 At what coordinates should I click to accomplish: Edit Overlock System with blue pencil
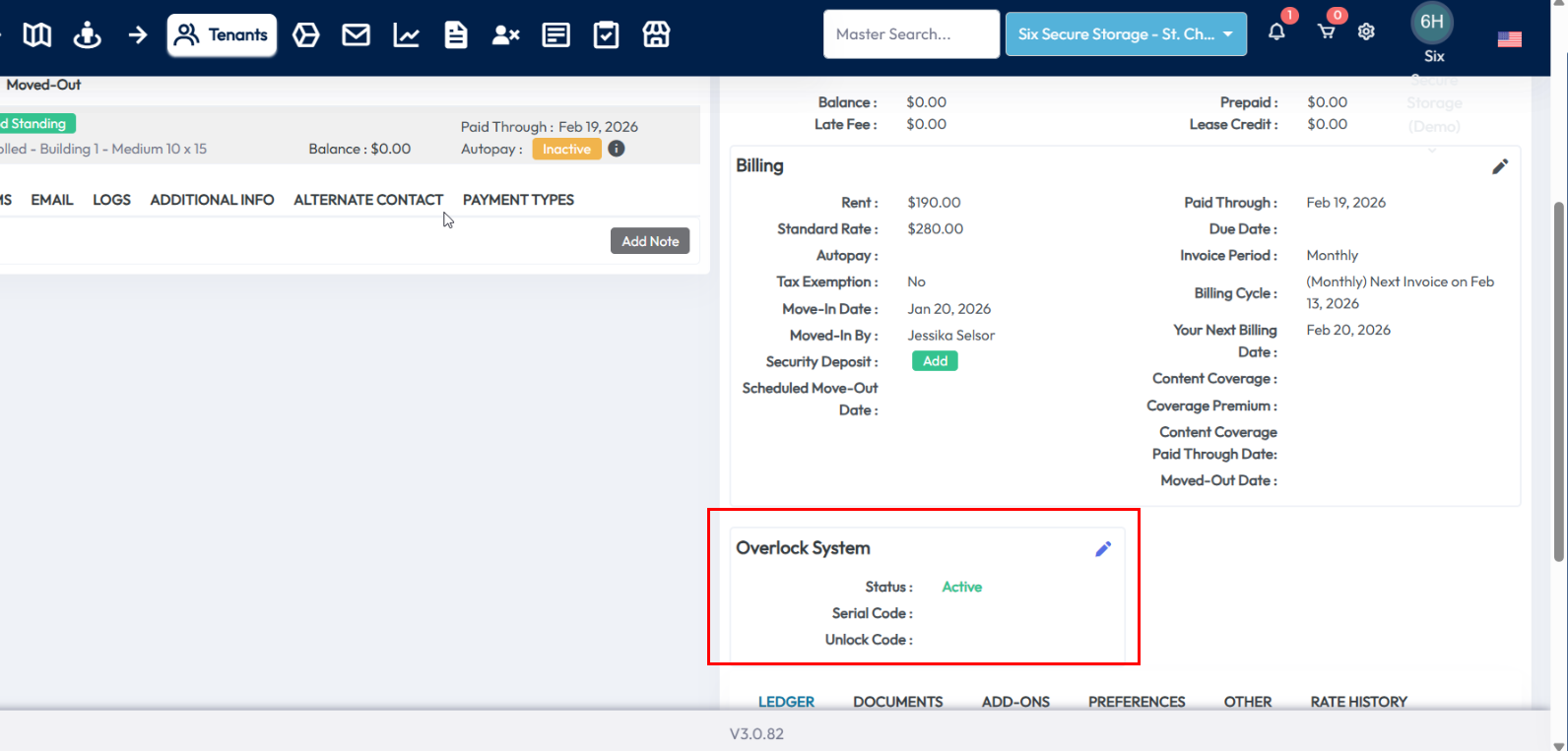coord(1103,549)
